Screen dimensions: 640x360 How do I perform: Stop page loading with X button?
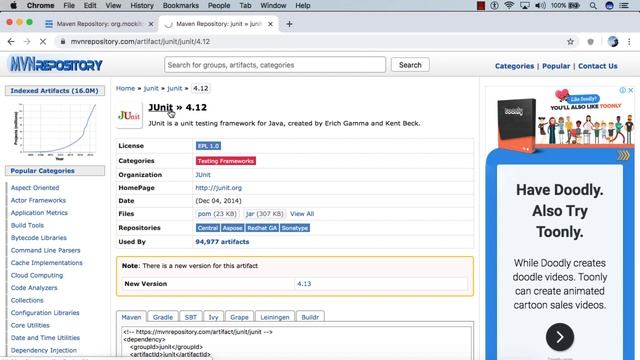(43, 42)
